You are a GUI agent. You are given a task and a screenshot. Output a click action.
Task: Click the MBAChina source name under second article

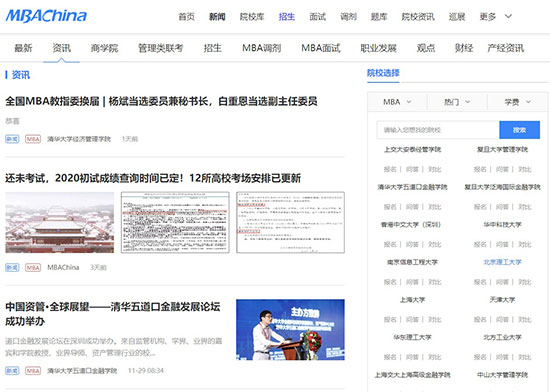(63, 268)
